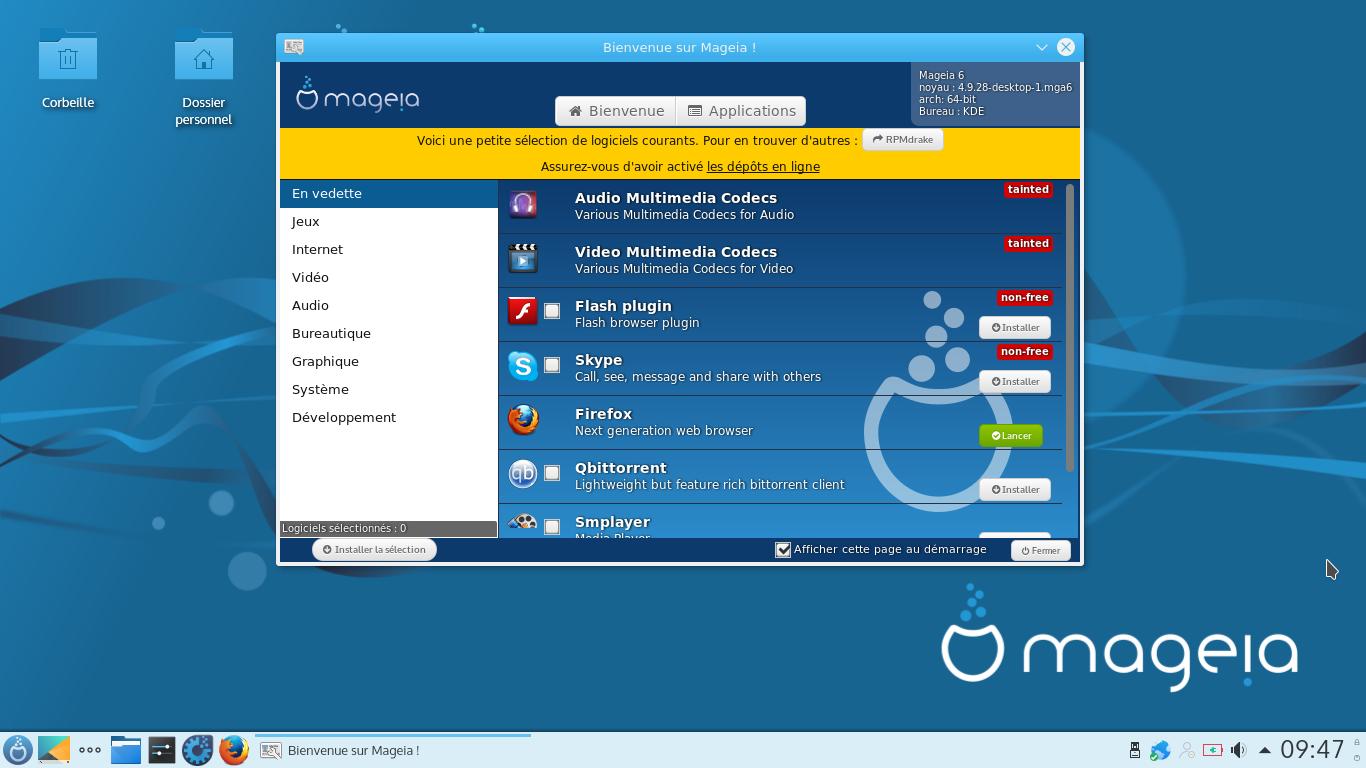Click the tainted badge on Audio Codecs
Image resolution: width=1366 pixels, height=768 pixels.
point(1028,190)
